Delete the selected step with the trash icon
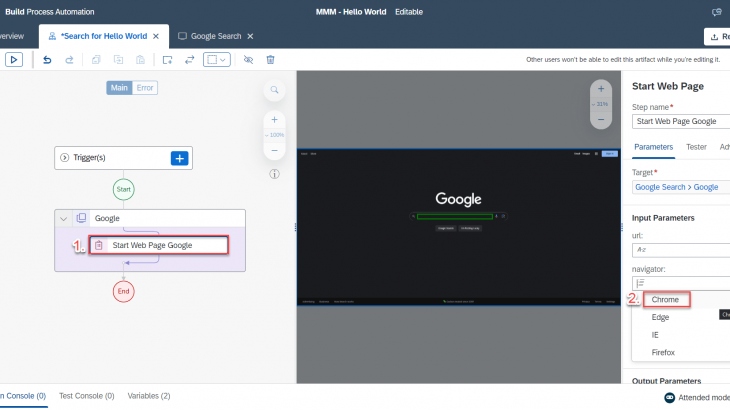This screenshot has width=730, height=410. 270,60
